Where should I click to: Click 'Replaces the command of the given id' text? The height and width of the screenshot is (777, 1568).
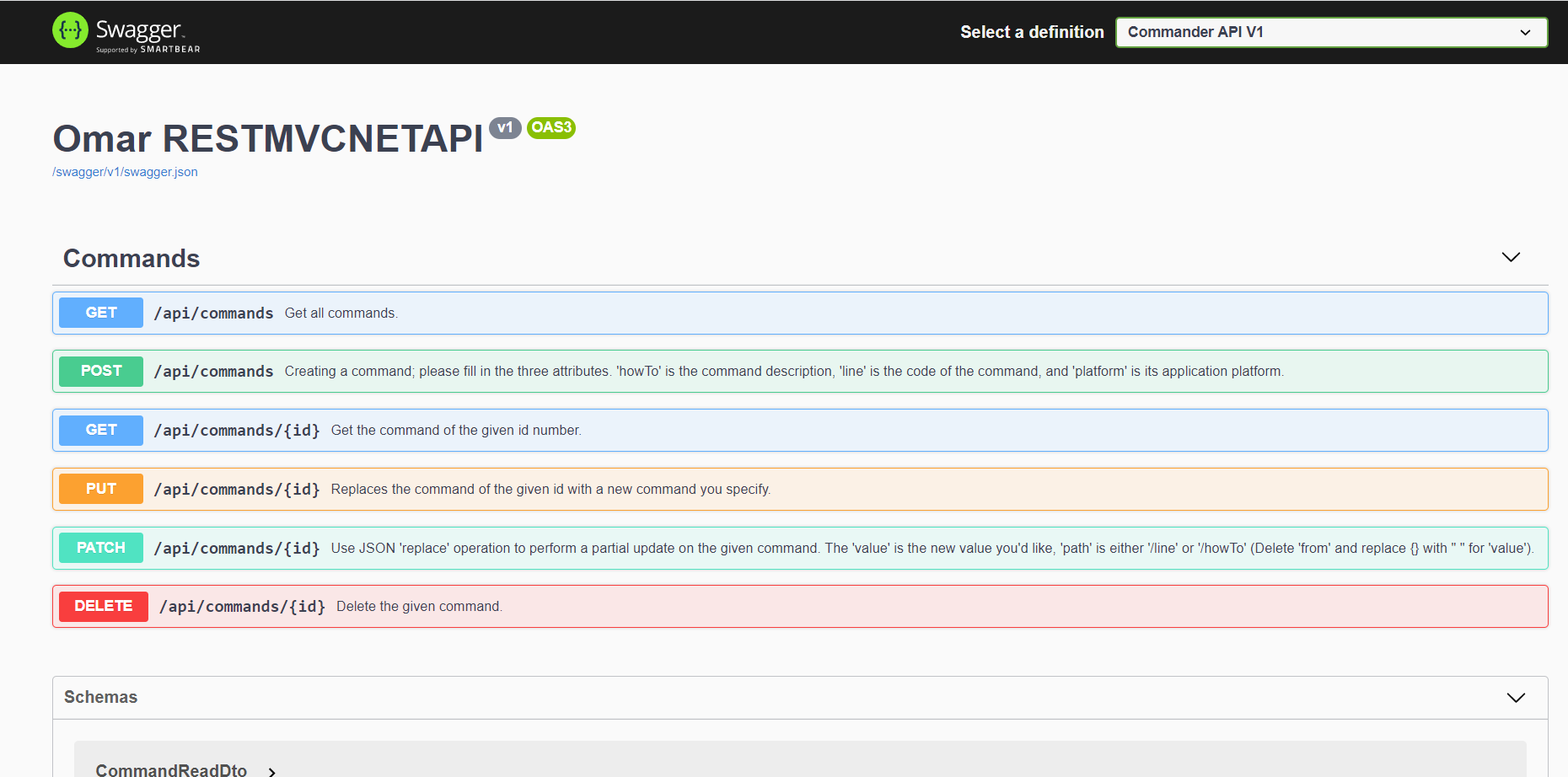point(550,489)
